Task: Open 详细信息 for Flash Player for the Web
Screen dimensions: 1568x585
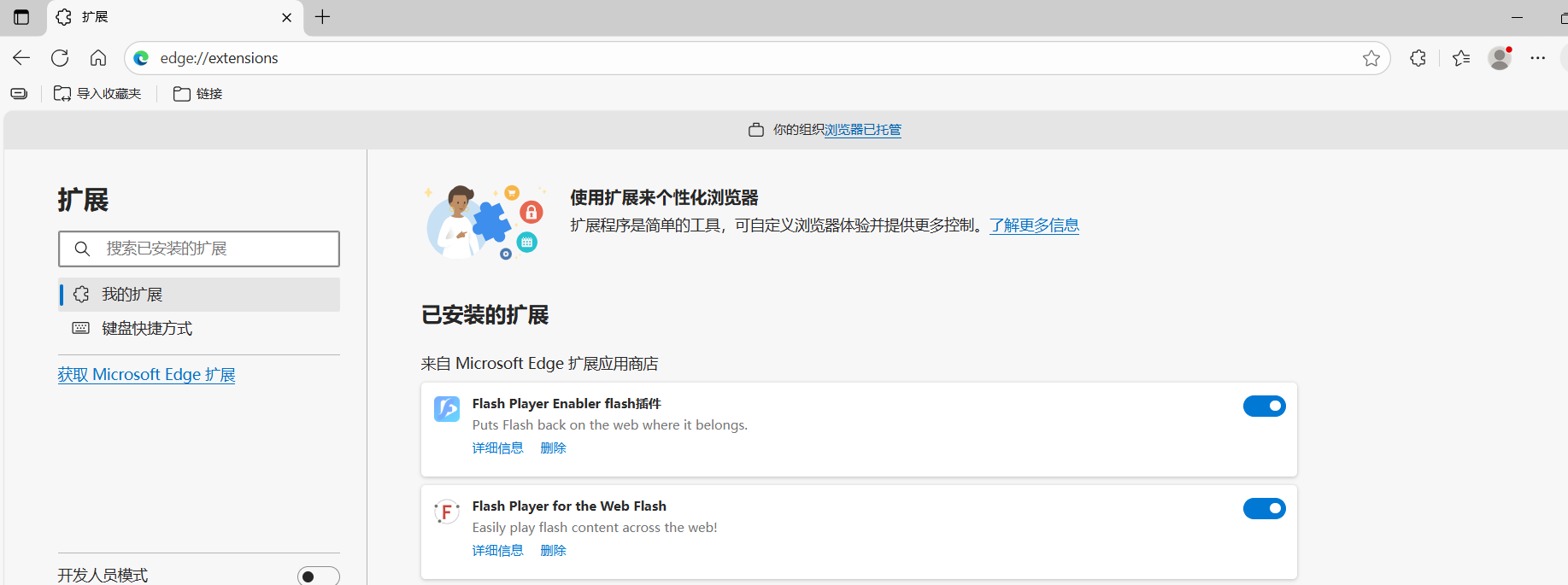Action: coord(497,551)
